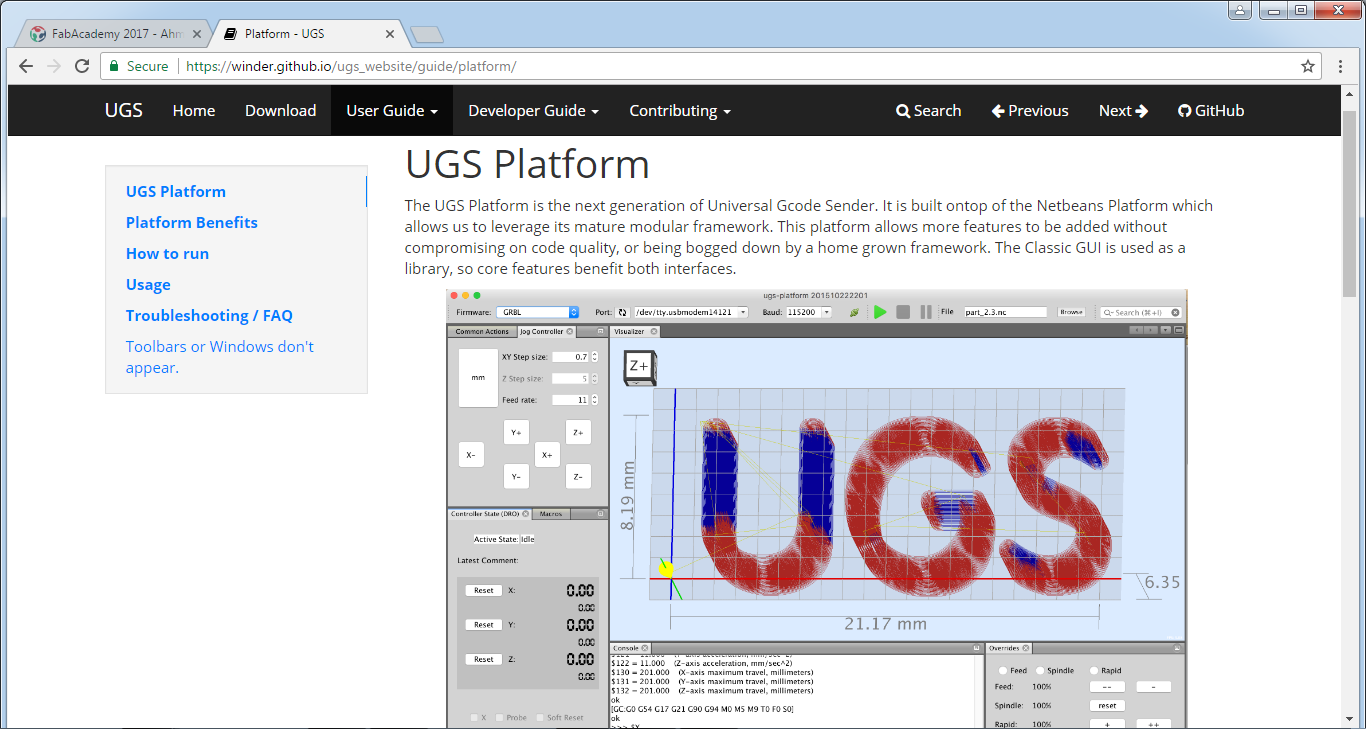Close the FabAcademy 2017 tab

197,34
